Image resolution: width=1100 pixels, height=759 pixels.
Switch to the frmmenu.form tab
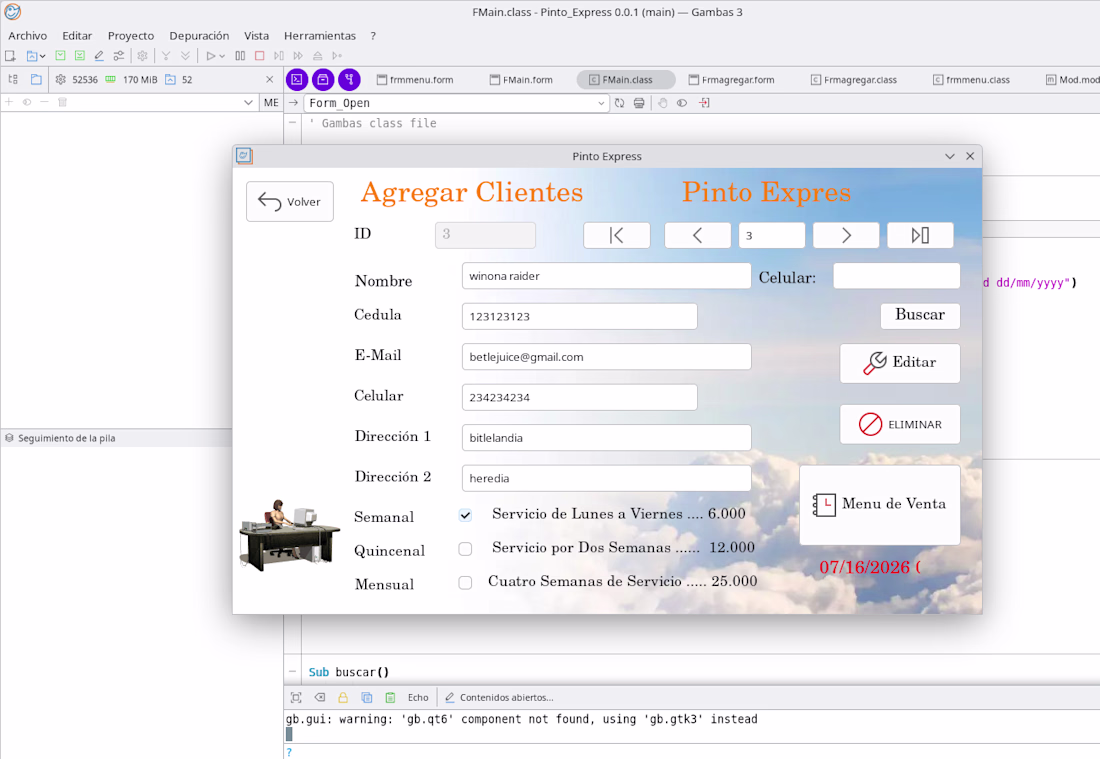(x=415, y=80)
